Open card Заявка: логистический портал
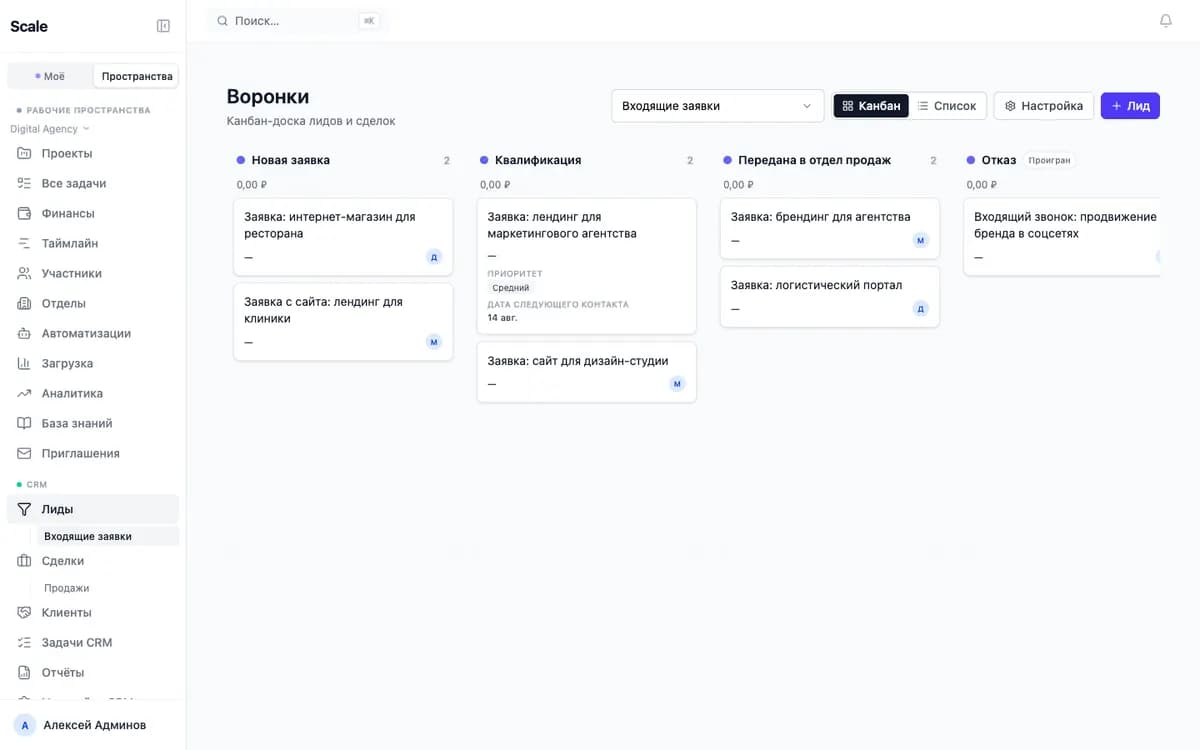This screenshot has width=1200, height=750. coord(830,296)
